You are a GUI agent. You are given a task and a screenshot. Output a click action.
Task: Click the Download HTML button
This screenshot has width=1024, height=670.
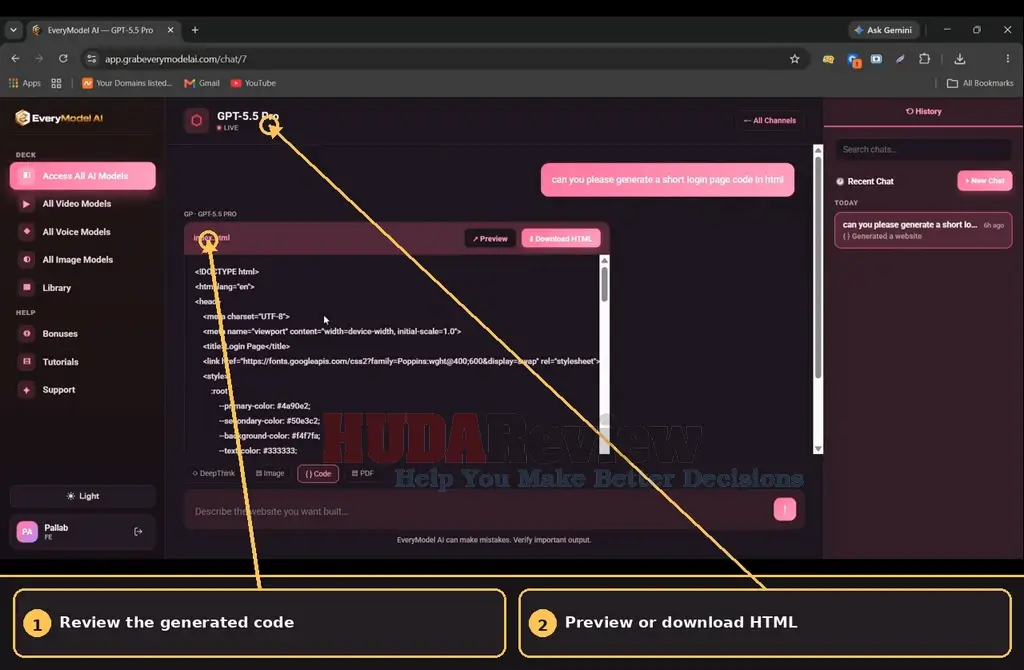pos(561,239)
